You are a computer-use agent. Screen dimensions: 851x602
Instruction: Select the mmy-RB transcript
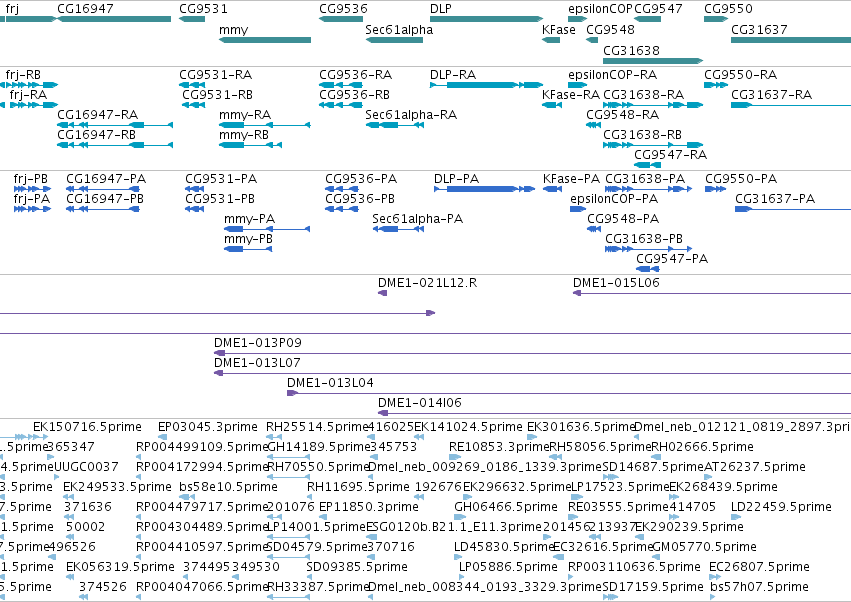pyautogui.click(x=250, y=145)
